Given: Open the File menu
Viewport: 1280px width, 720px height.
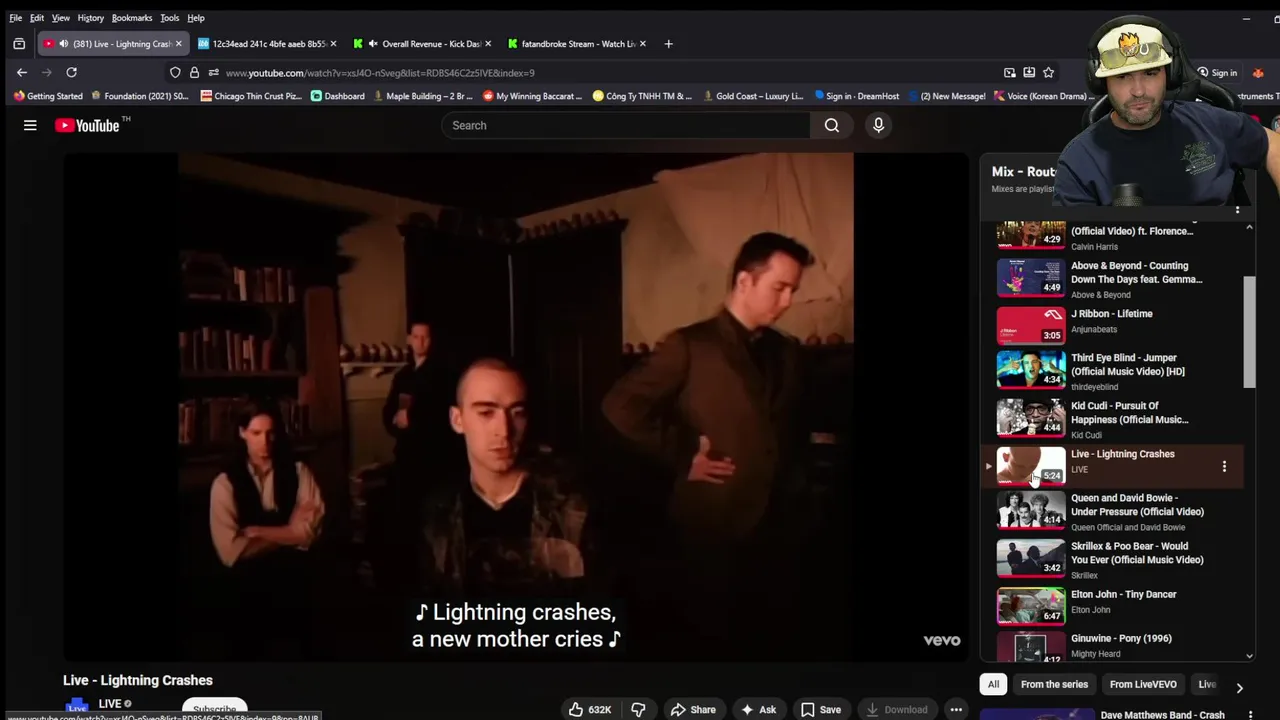Looking at the screenshot, I should 16,18.
